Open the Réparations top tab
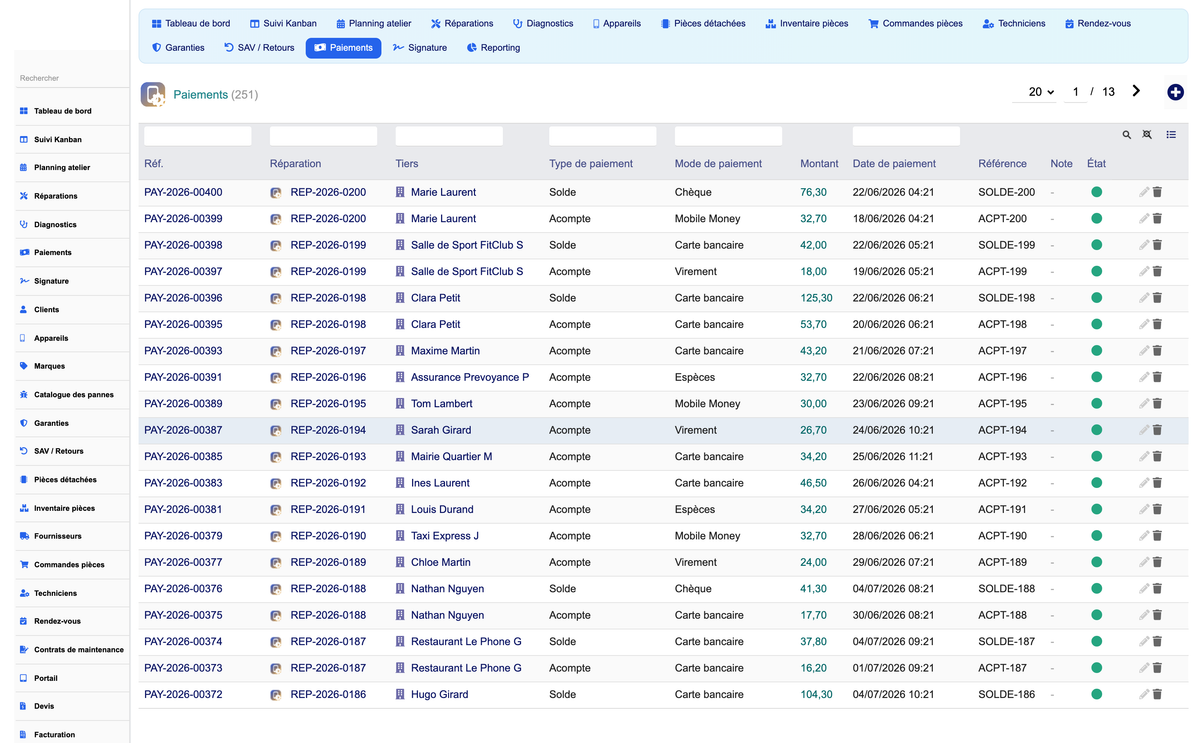This screenshot has height=743, width=1200. click(462, 23)
